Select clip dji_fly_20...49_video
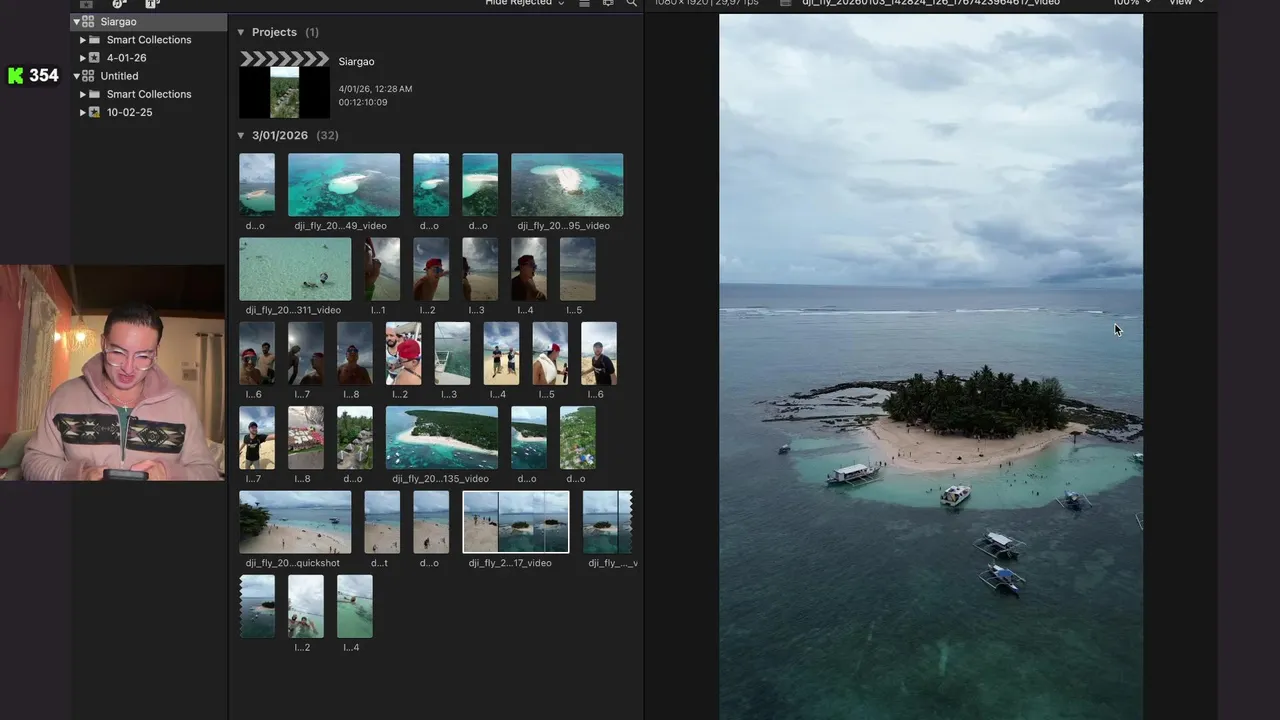The image size is (1280, 720). point(344,185)
